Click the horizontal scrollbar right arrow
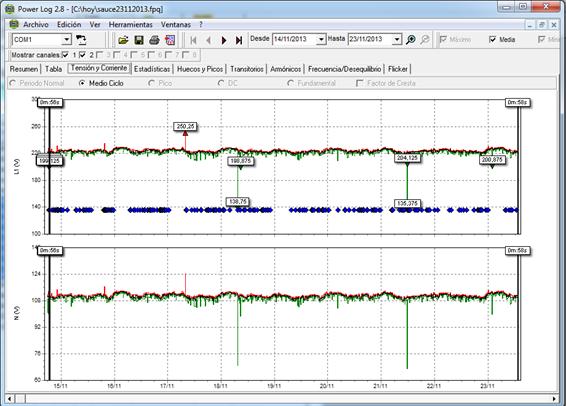 [x=554, y=399]
